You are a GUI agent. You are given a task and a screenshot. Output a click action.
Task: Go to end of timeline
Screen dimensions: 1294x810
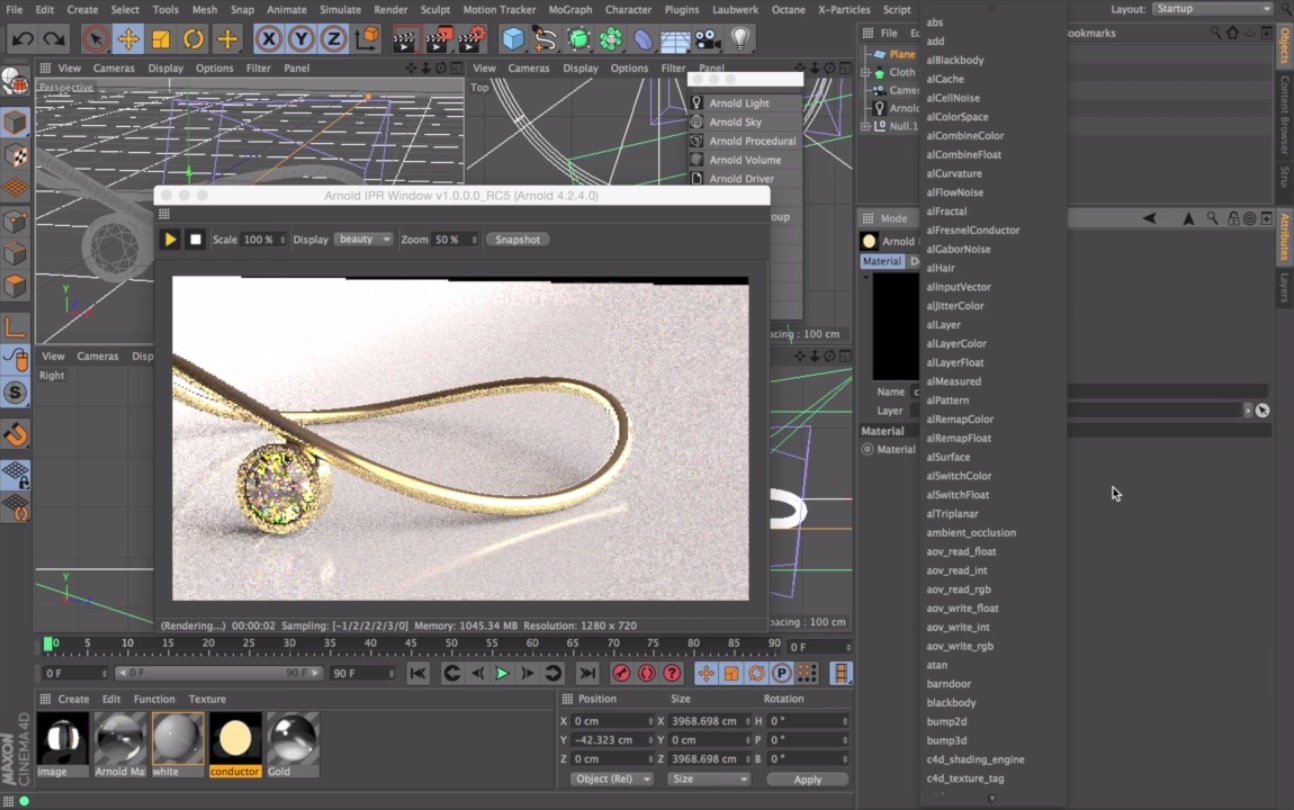(x=588, y=674)
